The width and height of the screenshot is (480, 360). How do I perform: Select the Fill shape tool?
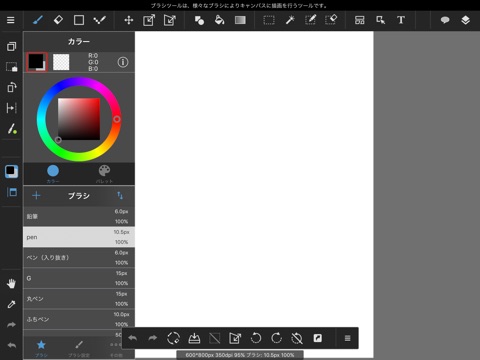[199, 20]
